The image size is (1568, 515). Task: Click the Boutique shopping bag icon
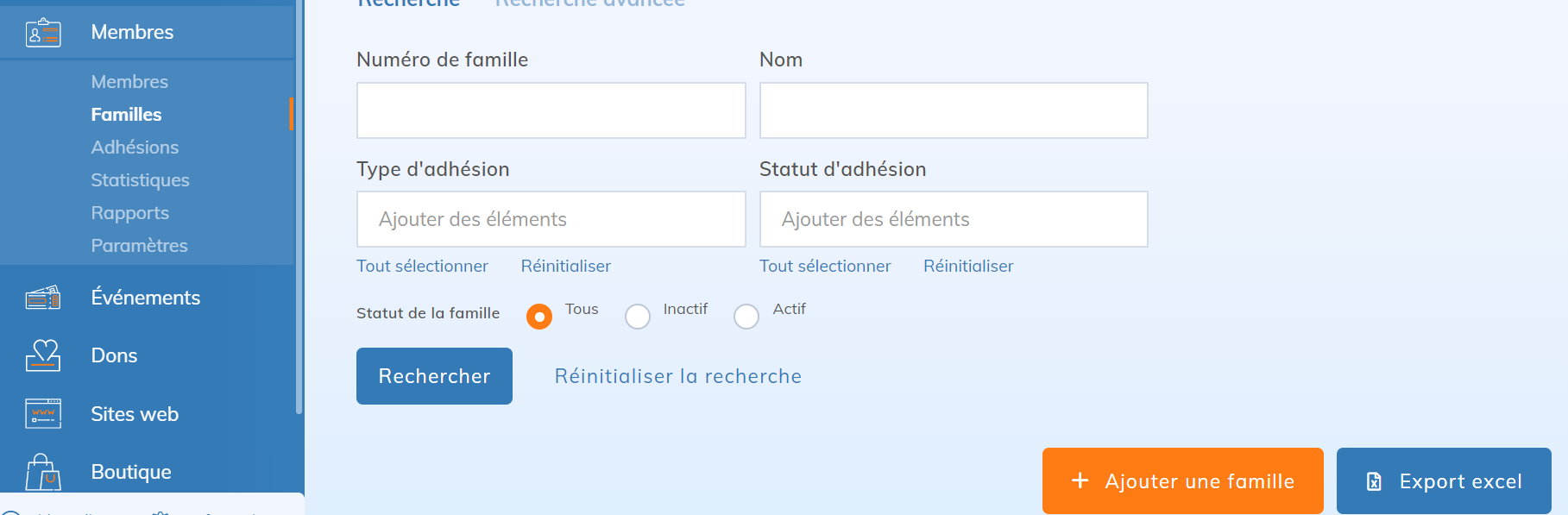point(43,472)
